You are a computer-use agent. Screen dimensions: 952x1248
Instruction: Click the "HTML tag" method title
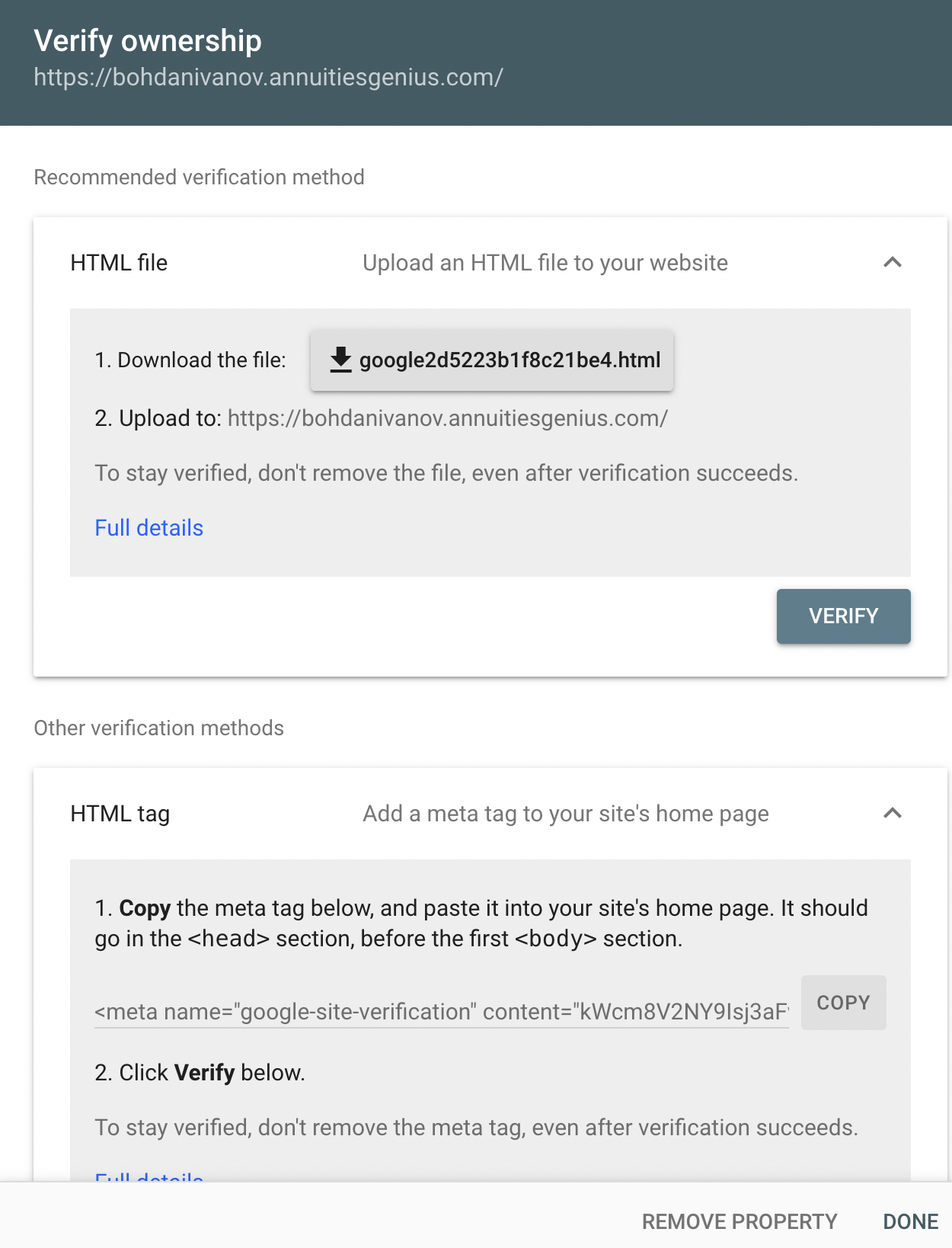tap(120, 814)
